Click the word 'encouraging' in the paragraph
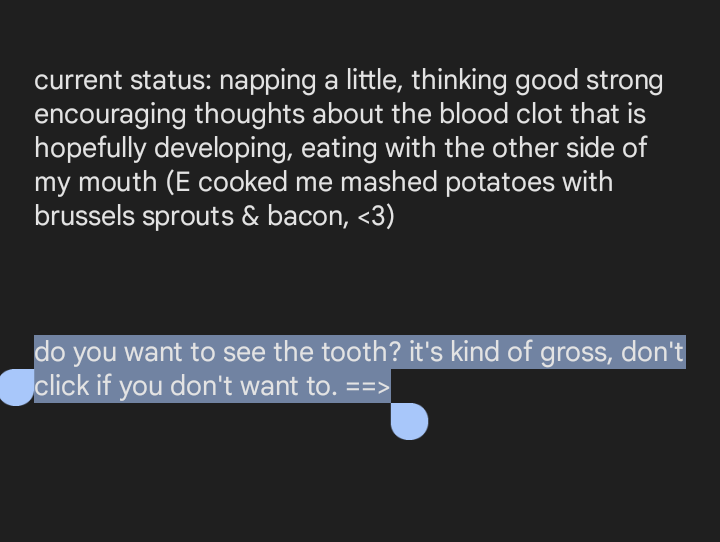This screenshot has height=542, width=720. point(110,115)
